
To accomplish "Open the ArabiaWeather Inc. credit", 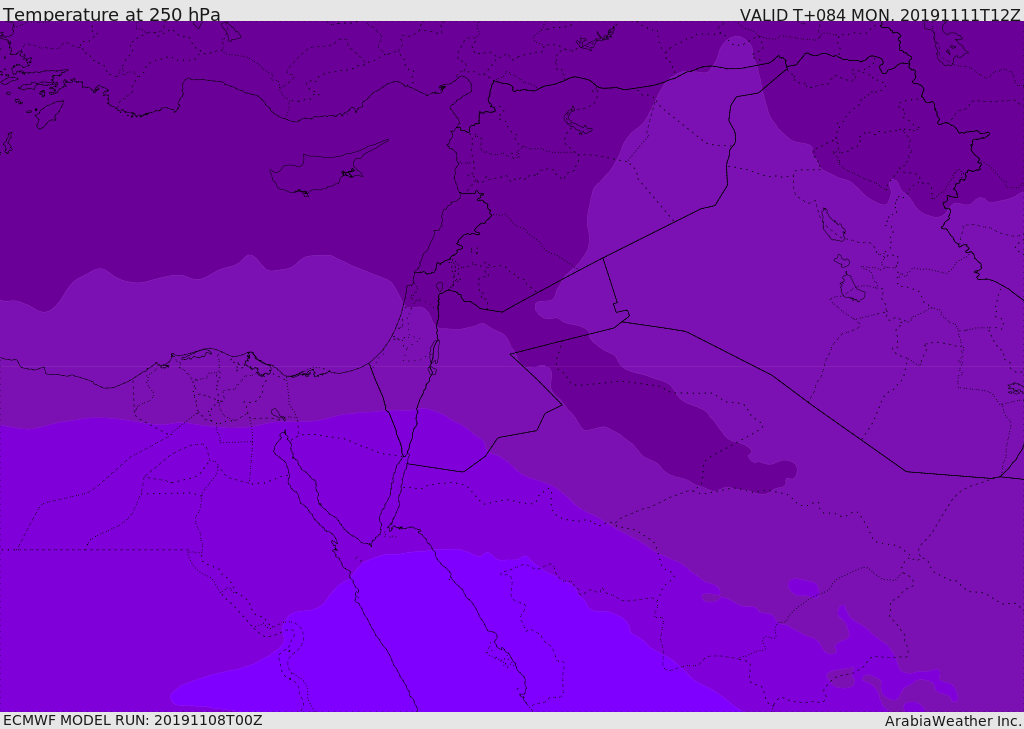I will point(953,721).
